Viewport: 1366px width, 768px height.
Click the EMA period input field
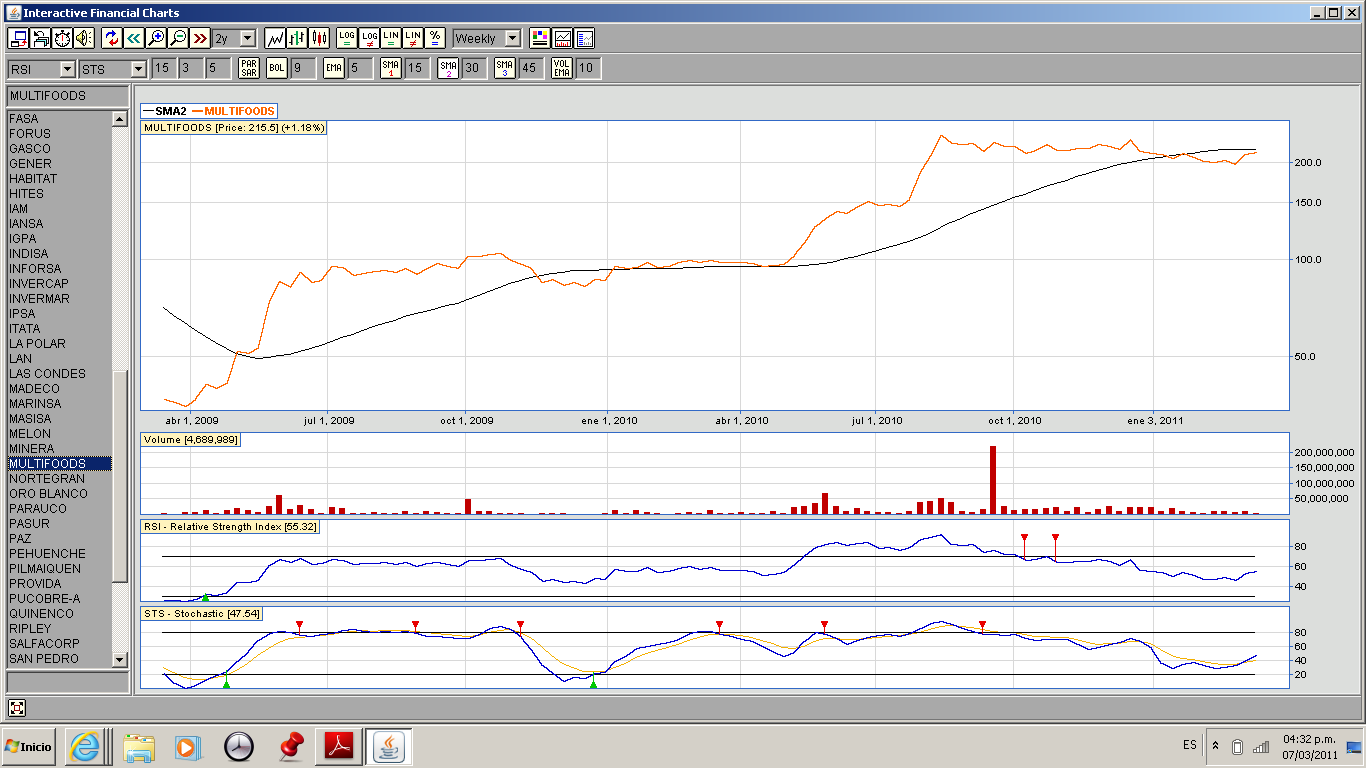coord(359,68)
